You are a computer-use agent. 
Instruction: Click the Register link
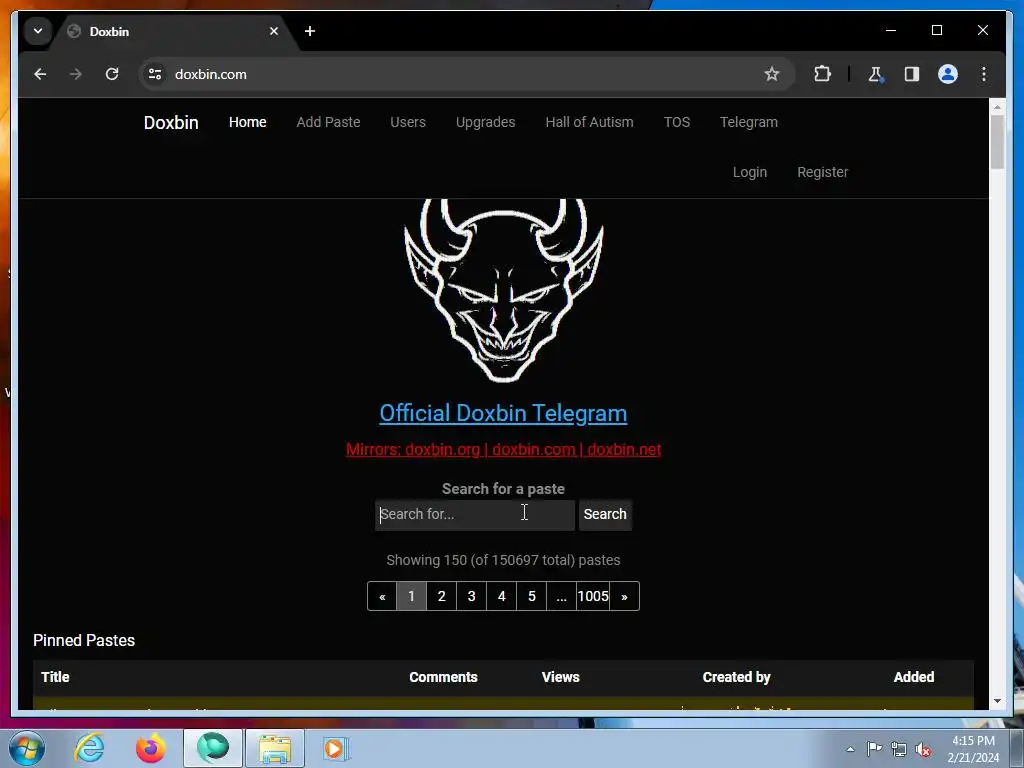coord(823,172)
